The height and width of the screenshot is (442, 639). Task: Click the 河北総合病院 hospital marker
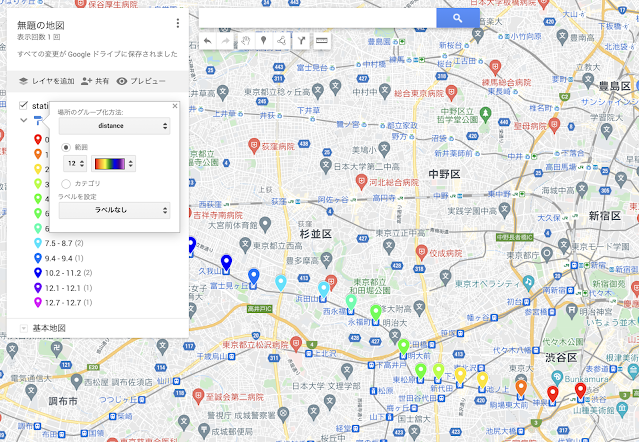tap(361, 181)
